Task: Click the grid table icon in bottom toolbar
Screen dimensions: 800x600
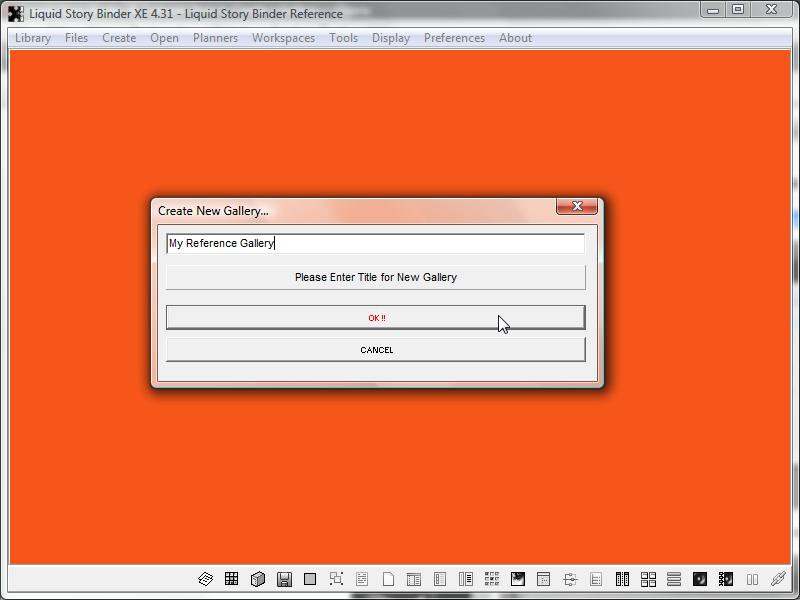Action: coord(231,579)
